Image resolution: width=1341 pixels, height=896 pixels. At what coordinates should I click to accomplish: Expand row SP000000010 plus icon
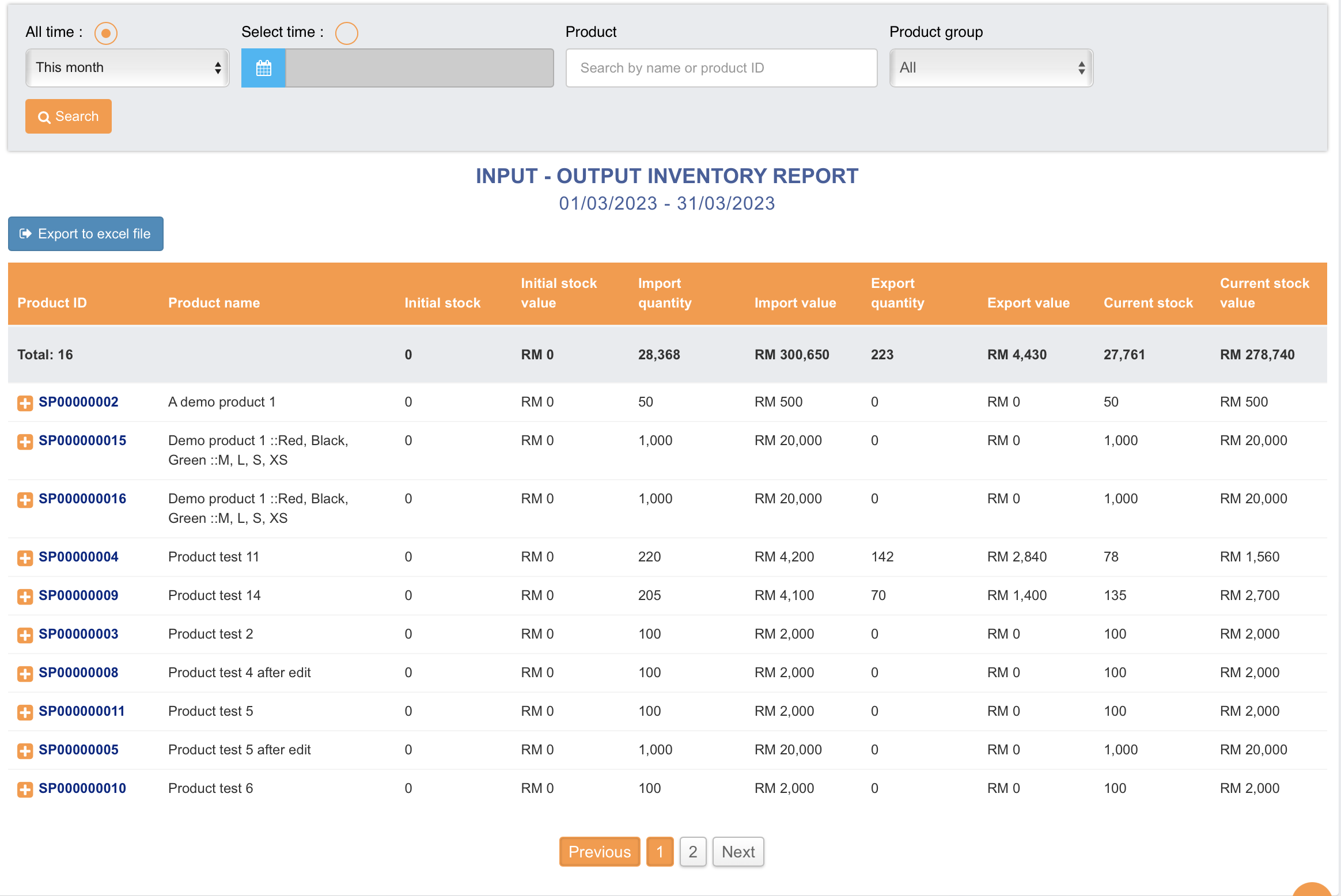pos(25,789)
